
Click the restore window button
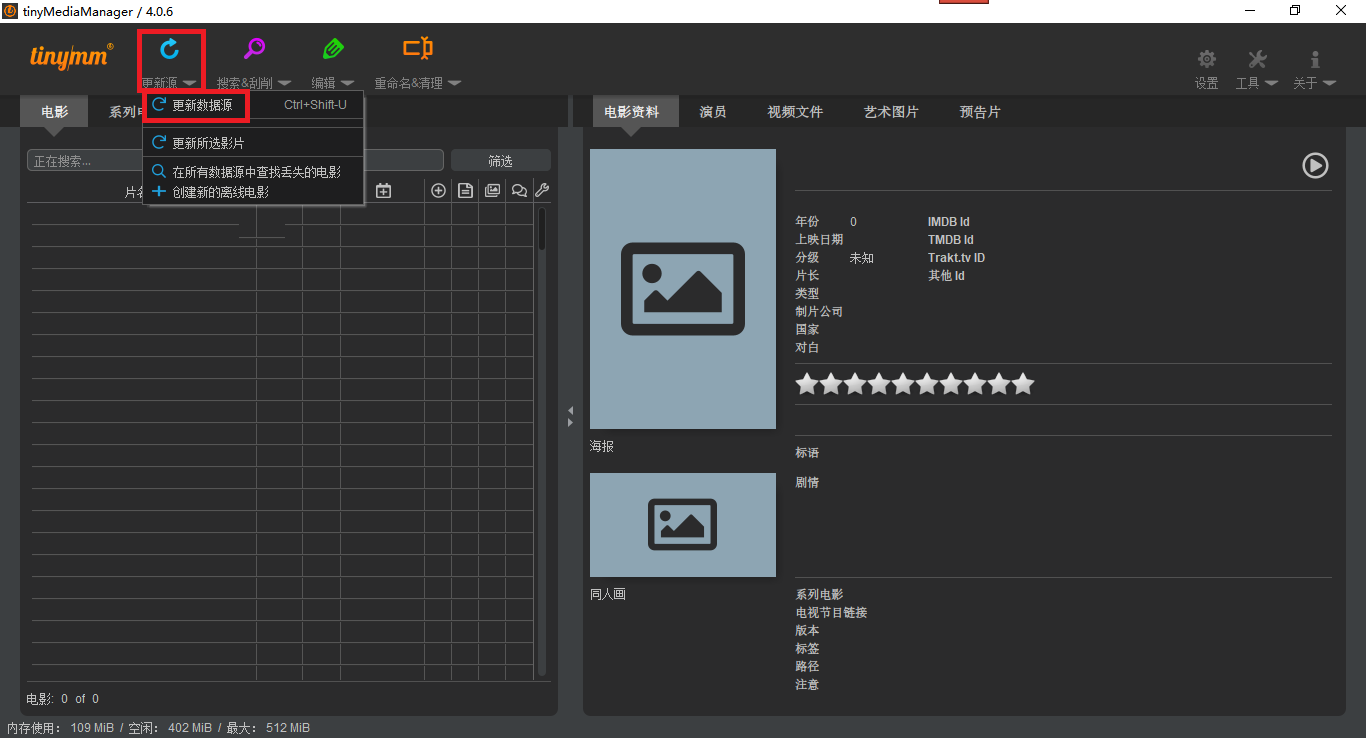click(x=1295, y=11)
